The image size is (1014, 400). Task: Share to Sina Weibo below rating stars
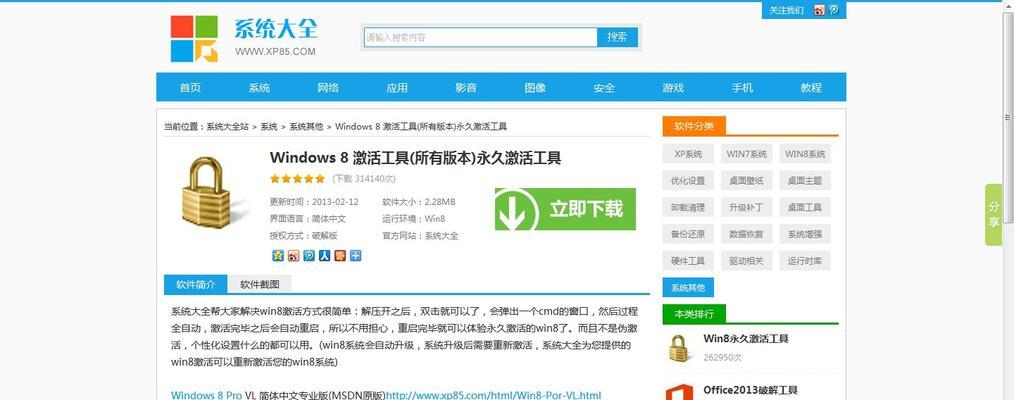click(x=294, y=256)
